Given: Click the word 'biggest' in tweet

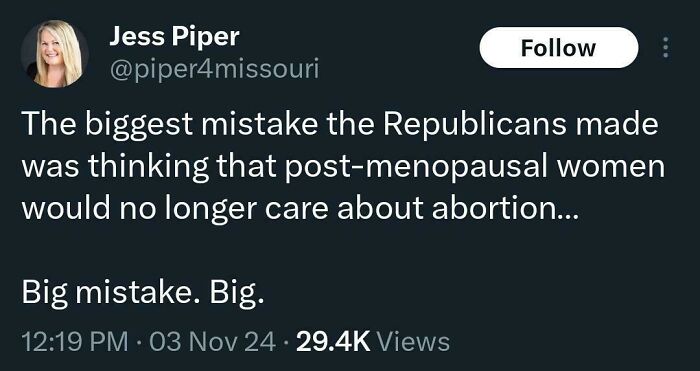Looking at the screenshot, I should [139, 126].
